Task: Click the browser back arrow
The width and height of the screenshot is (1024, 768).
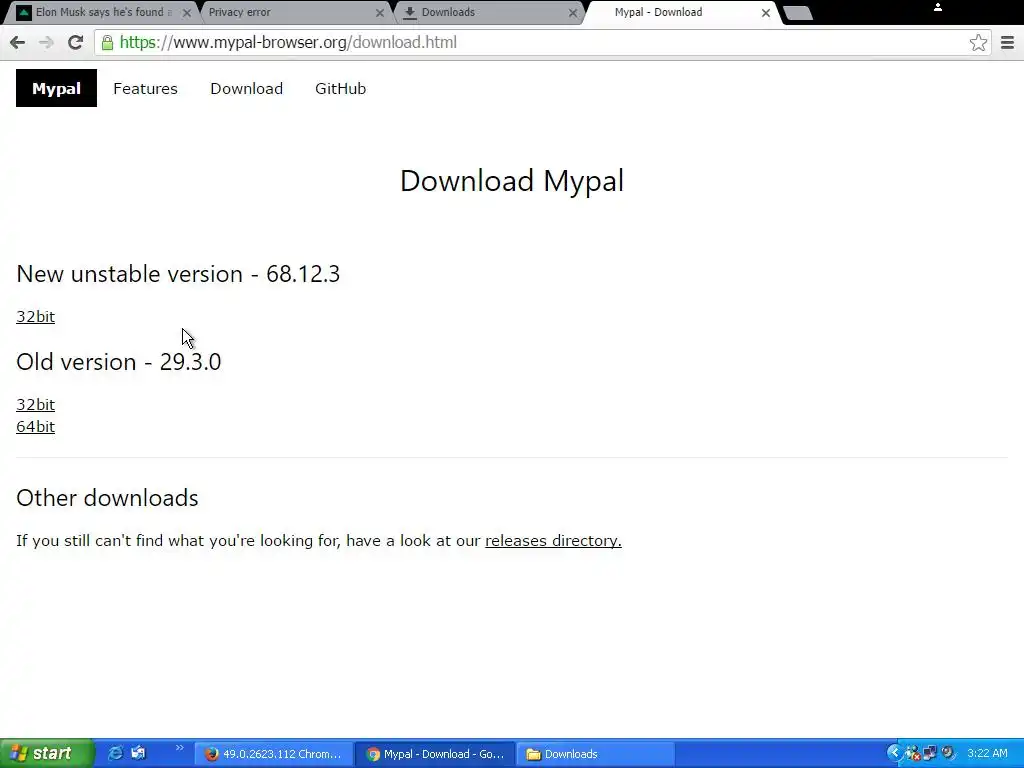Action: pos(18,42)
